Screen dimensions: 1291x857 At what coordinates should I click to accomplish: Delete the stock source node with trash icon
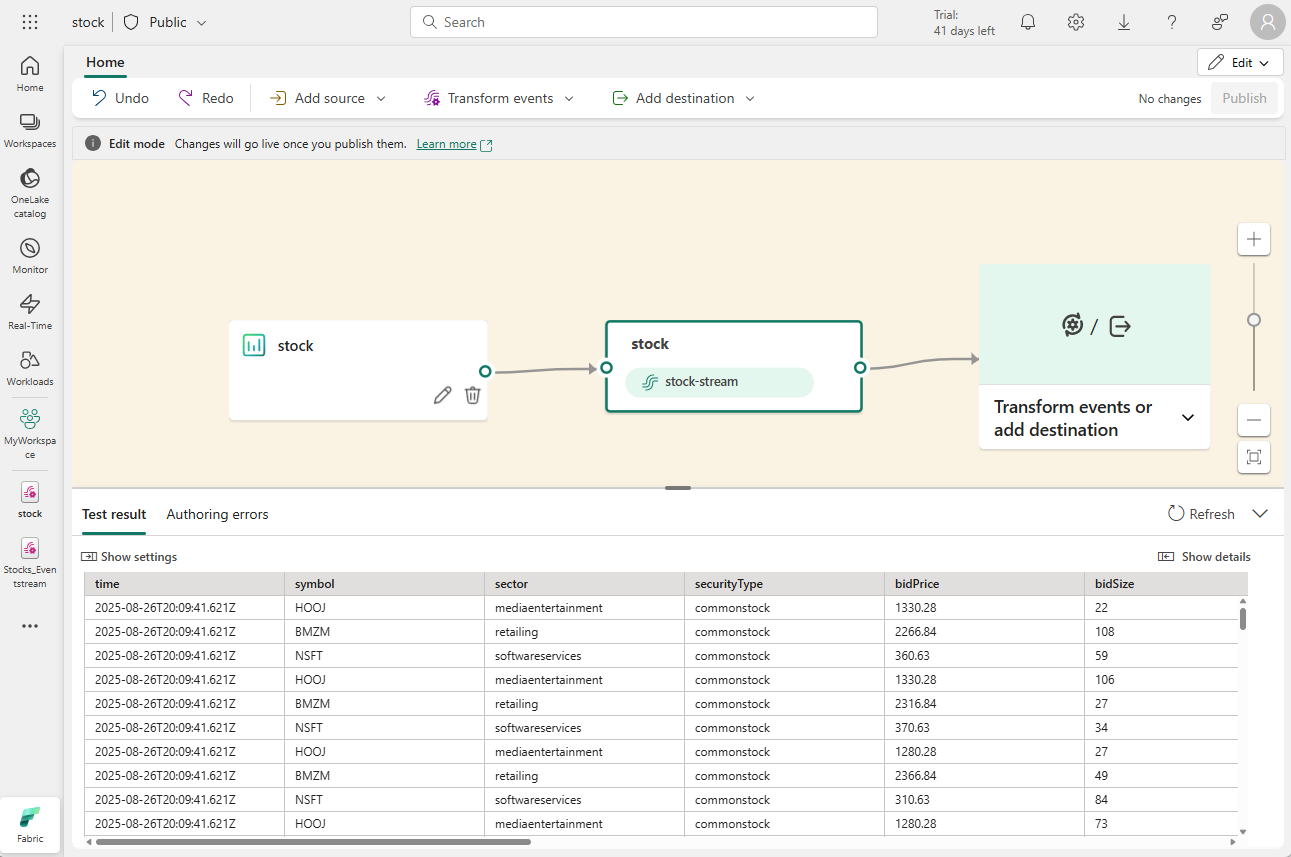[x=473, y=395]
